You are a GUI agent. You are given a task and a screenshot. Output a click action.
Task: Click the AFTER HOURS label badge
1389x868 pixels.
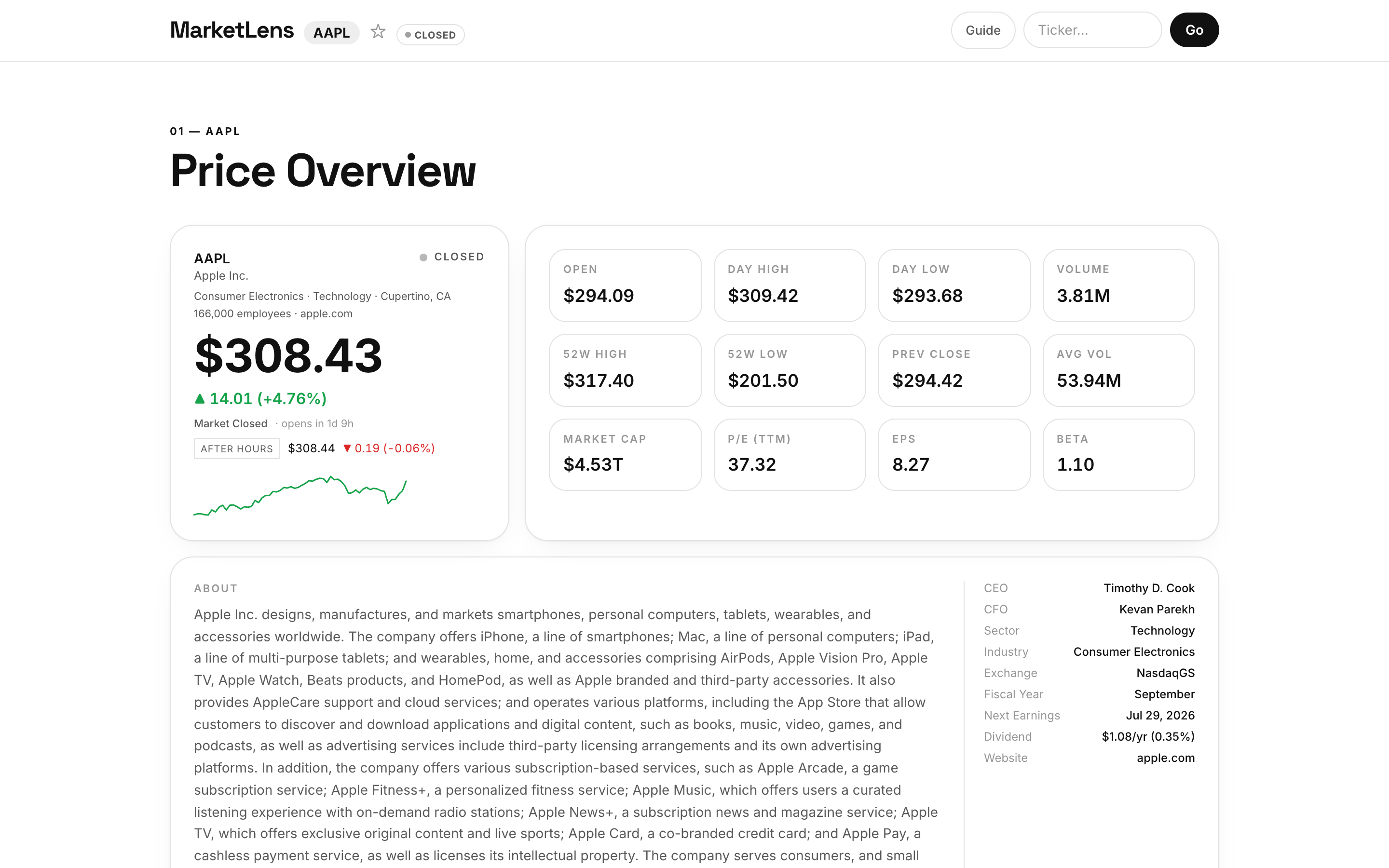pyautogui.click(x=236, y=449)
